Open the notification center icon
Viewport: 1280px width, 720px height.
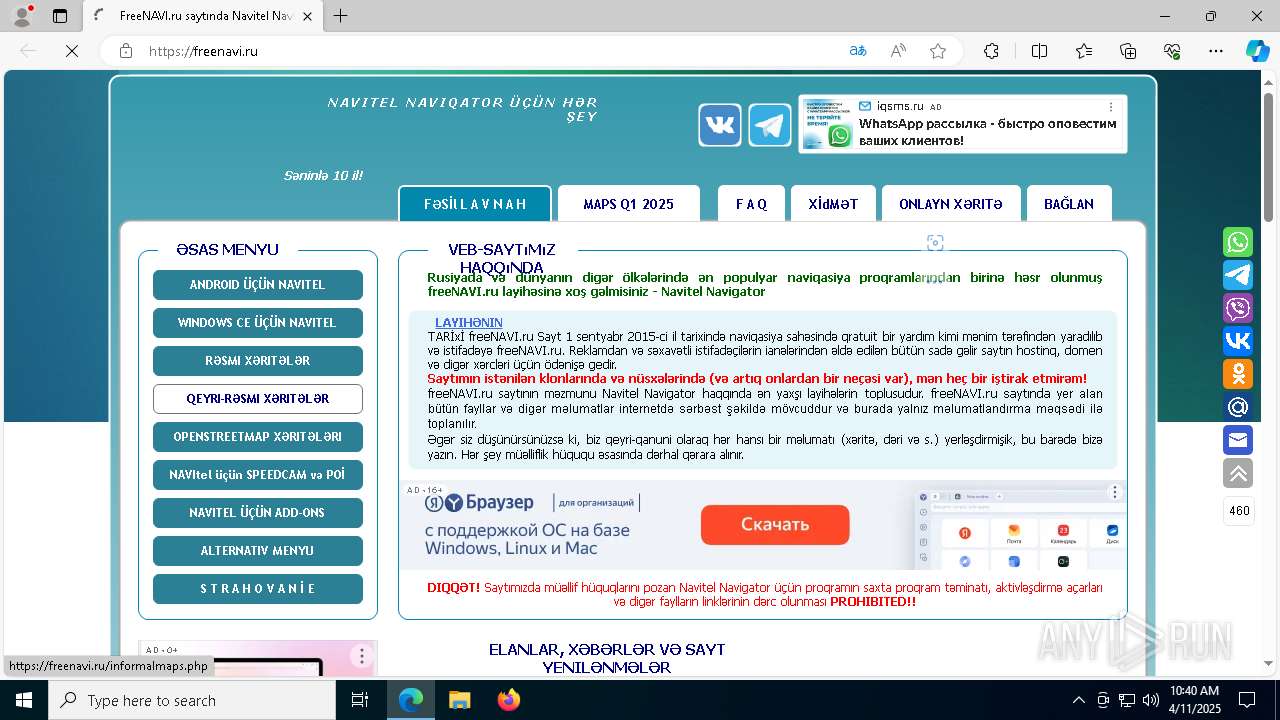pyautogui.click(x=1247, y=700)
